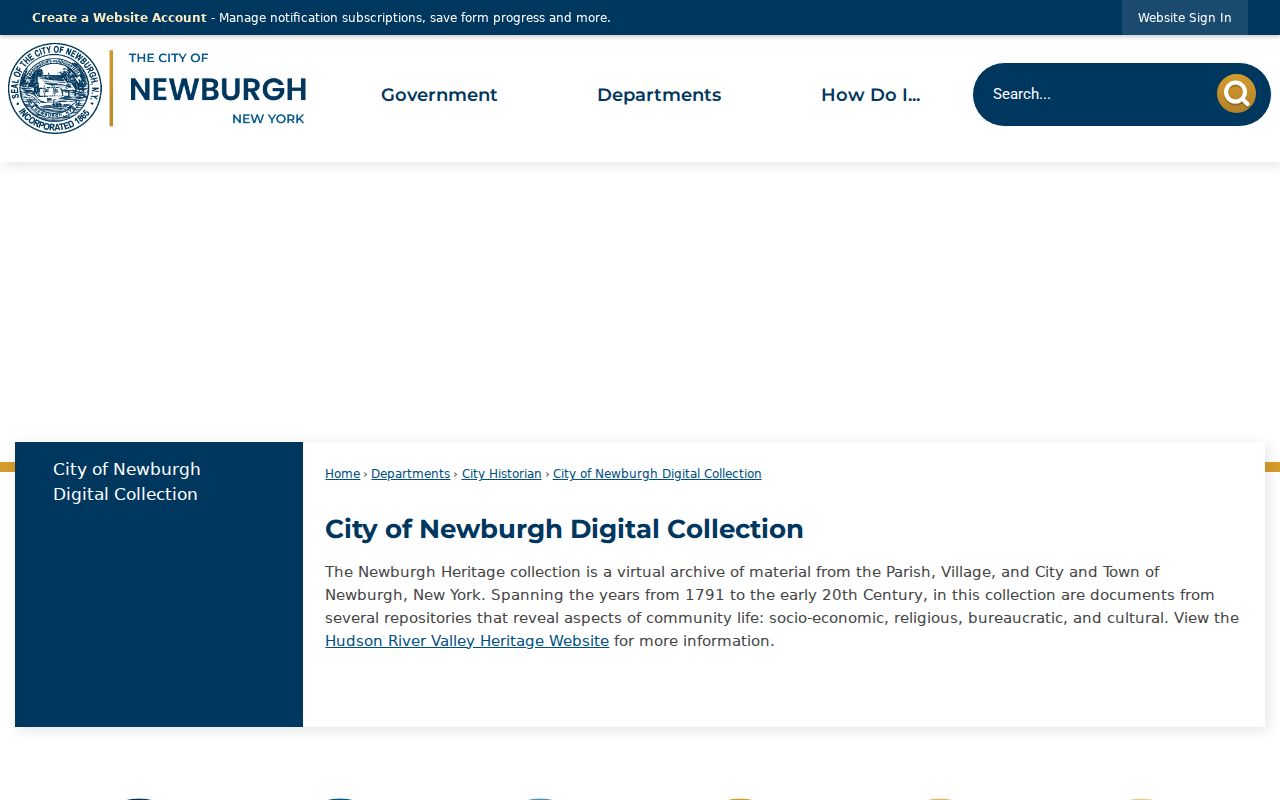Open the Departments breadcrumb link

click(x=410, y=474)
